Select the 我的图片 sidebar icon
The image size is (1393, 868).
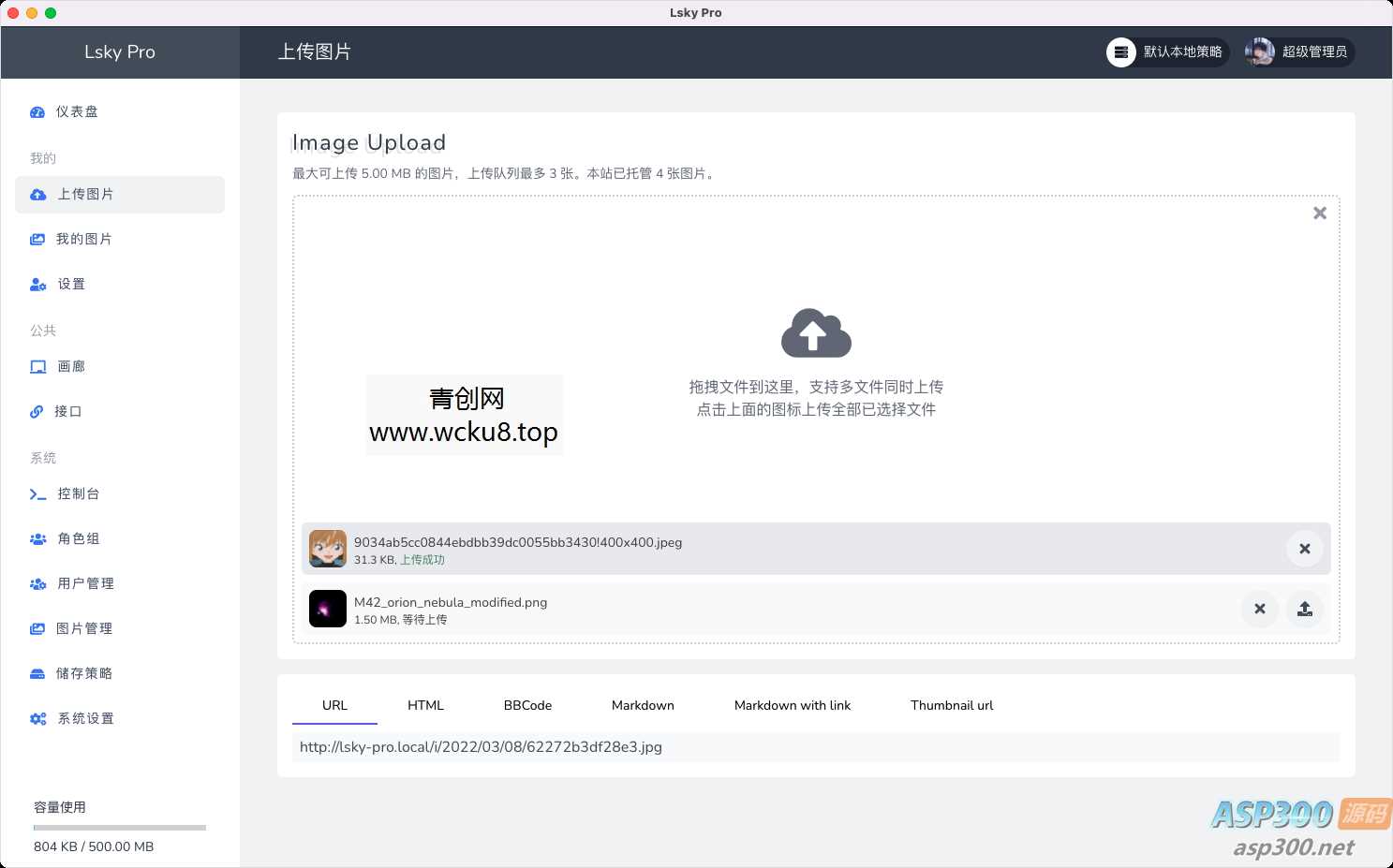click(x=84, y=239)
